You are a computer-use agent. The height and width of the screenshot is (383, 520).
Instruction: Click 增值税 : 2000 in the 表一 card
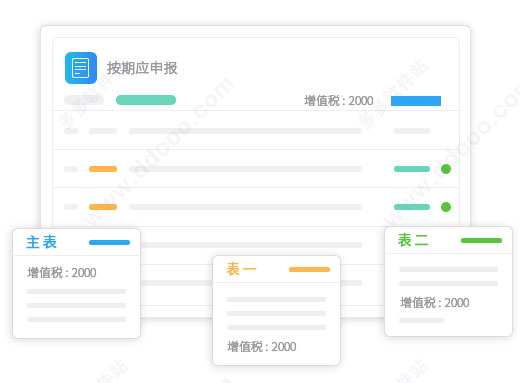[262, 347]
